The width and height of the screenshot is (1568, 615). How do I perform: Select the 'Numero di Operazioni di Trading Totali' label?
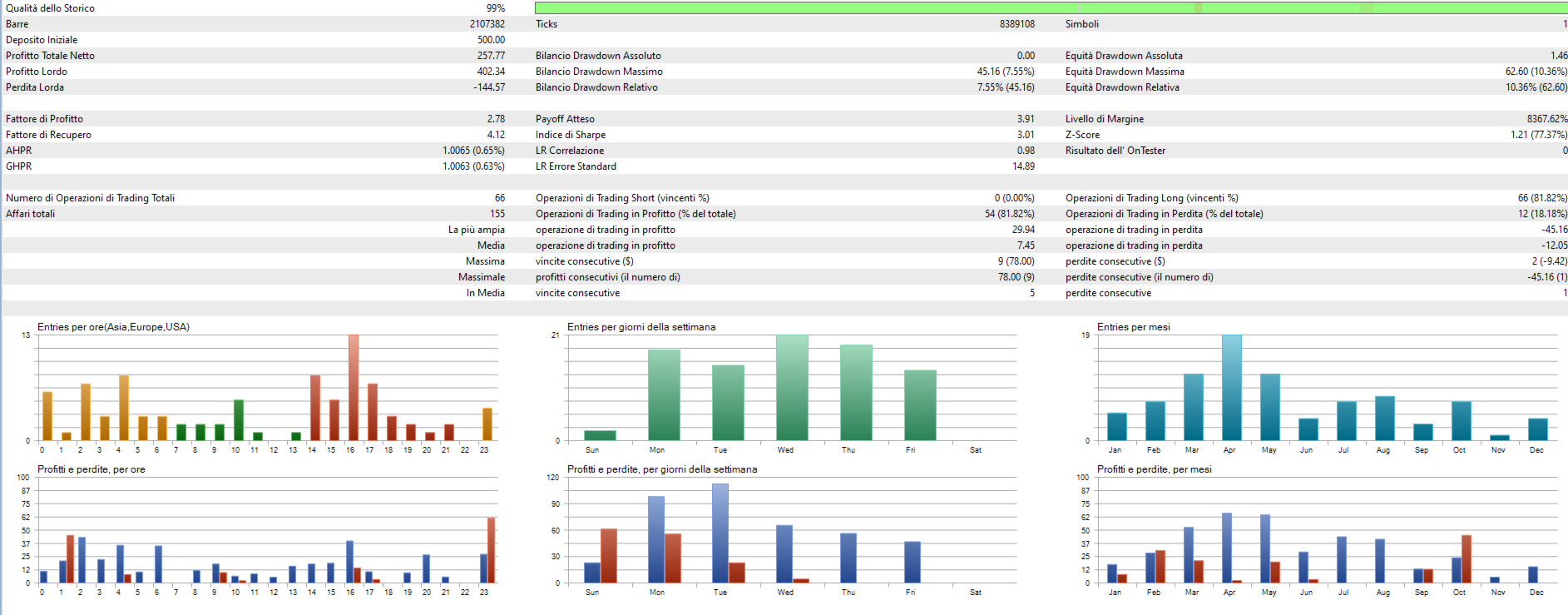tap(90, 198)
